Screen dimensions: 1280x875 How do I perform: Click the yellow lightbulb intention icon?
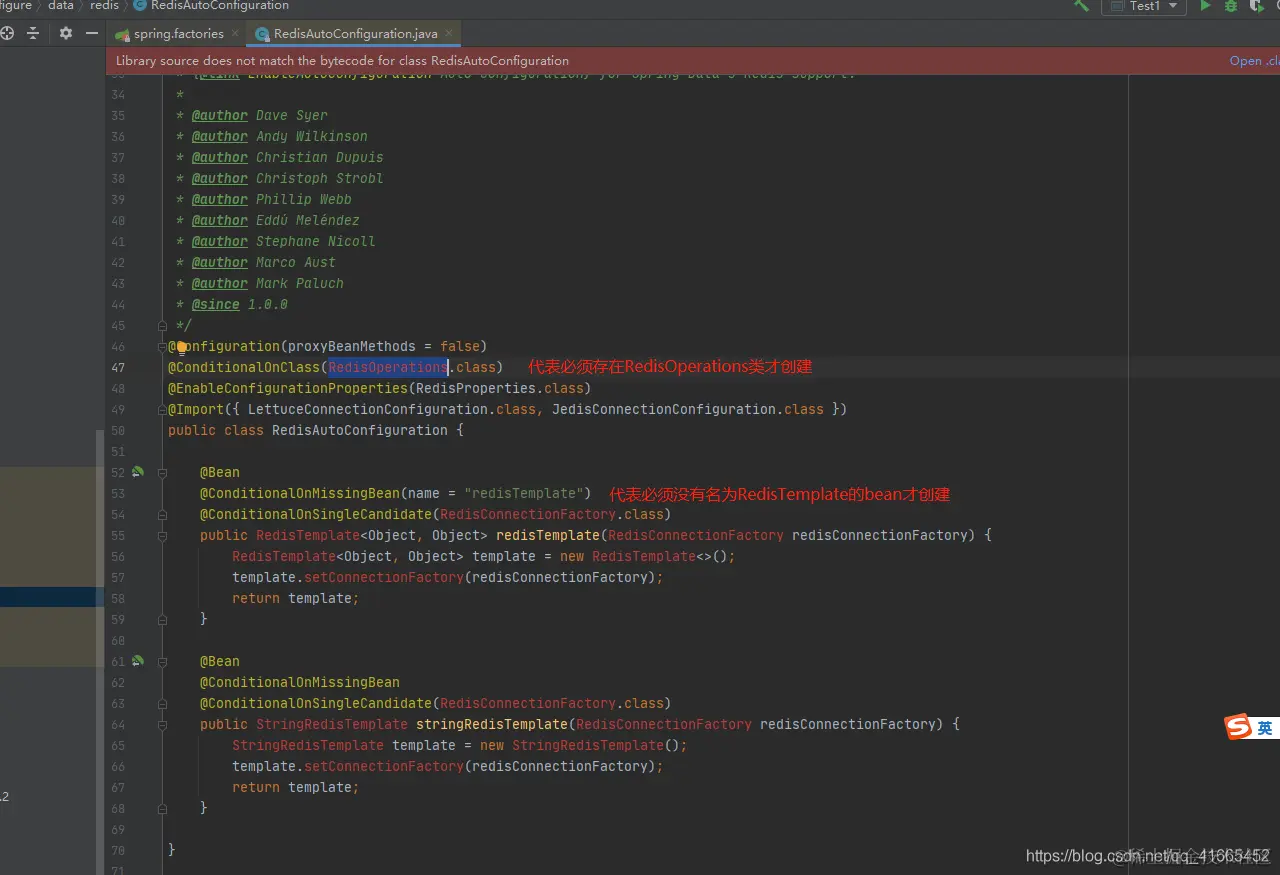(x=182, y=347)
